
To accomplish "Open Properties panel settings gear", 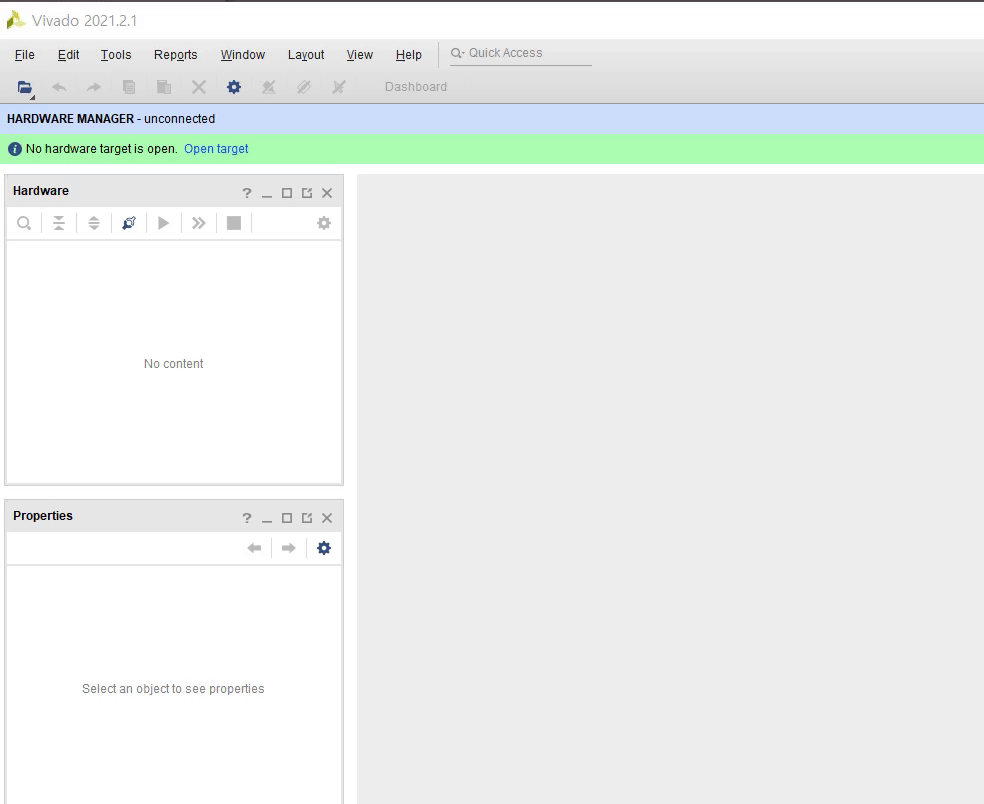I will coord(324,548).
